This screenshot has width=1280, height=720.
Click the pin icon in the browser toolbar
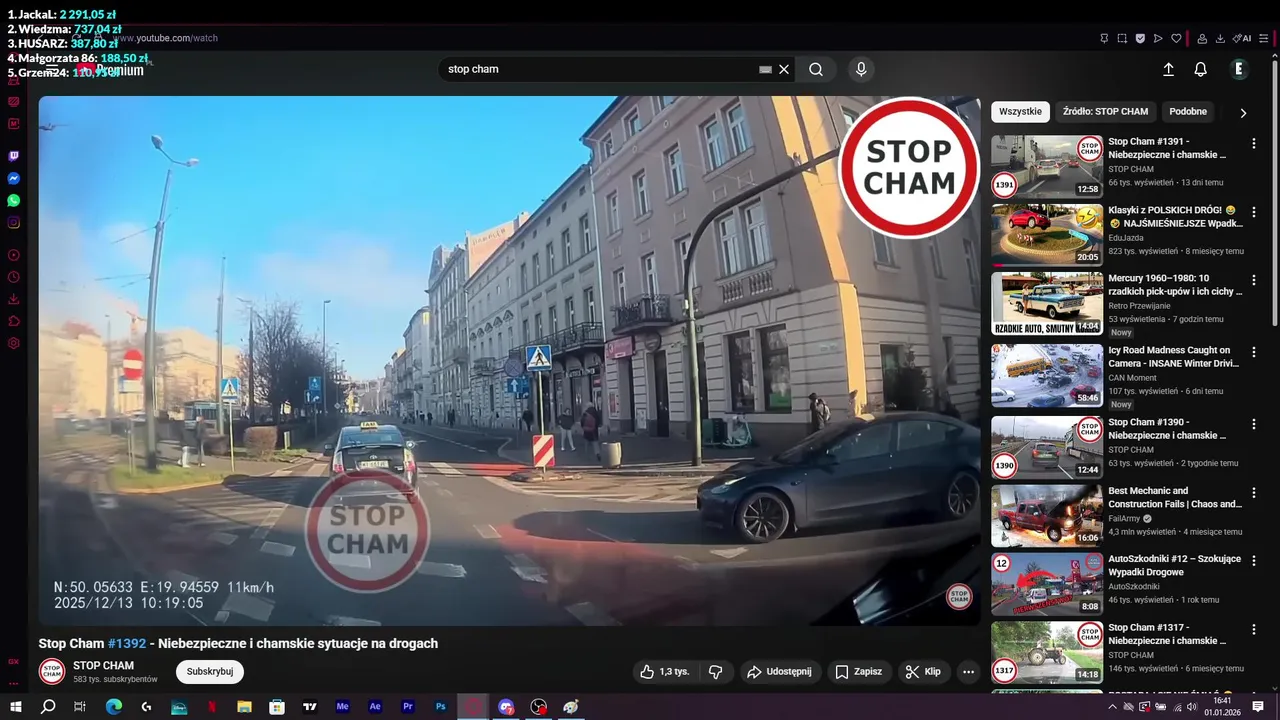pyautogui.click(x=1104, y=39)
